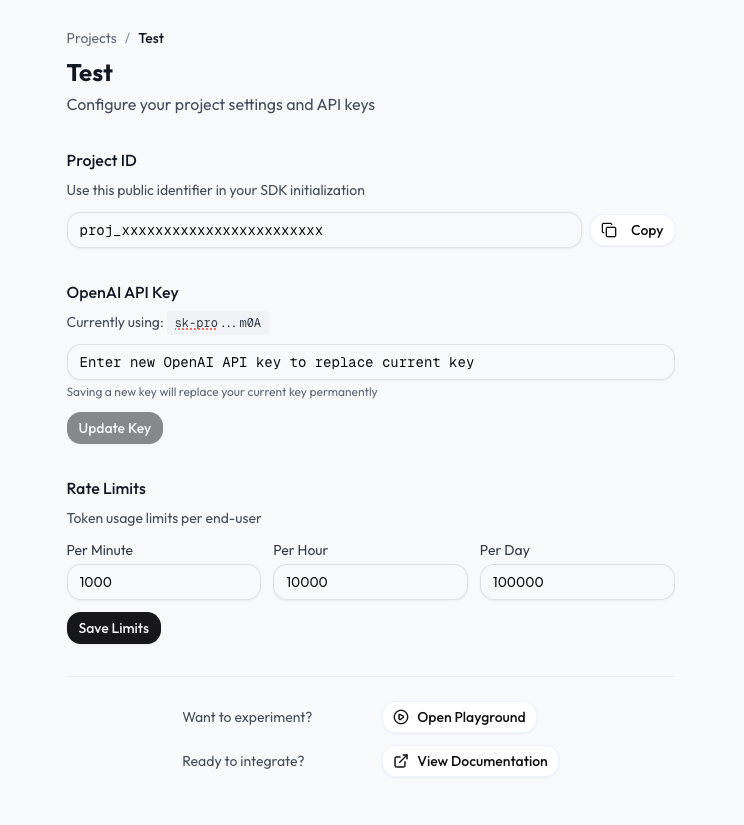Viewport: 744px width, 825px height.
Task: Click the current key badge sk-pro...m0A
Action: (x=218, y=323)
